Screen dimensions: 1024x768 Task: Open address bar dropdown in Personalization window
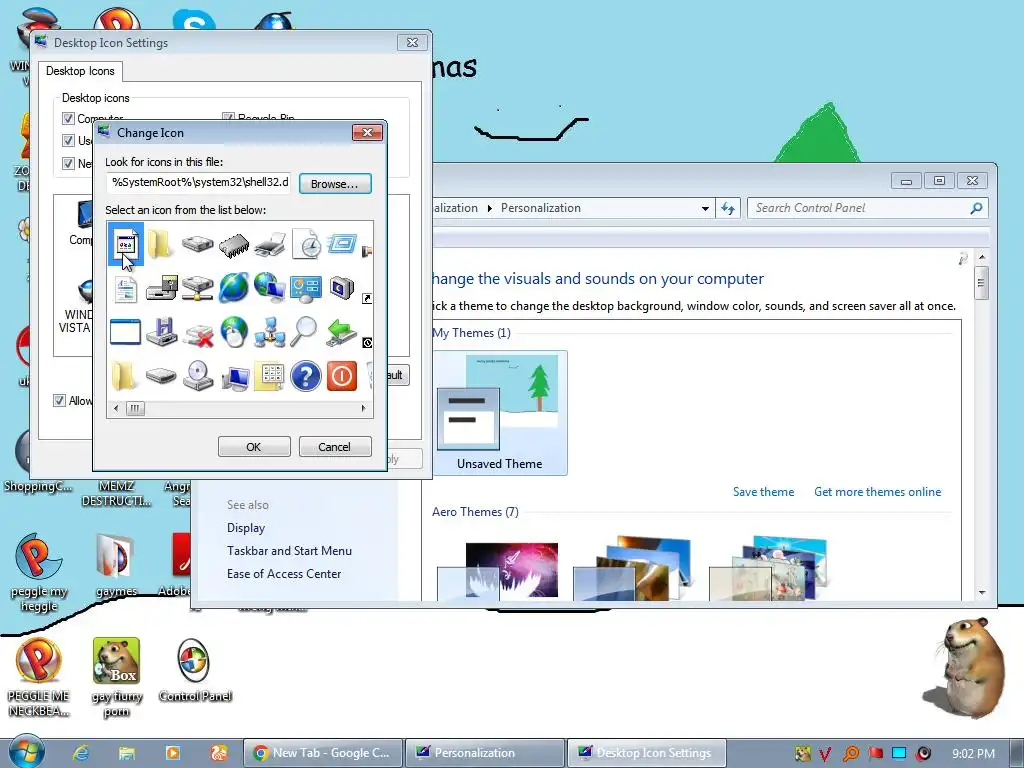pyautogui.click(x=705, y=208)
